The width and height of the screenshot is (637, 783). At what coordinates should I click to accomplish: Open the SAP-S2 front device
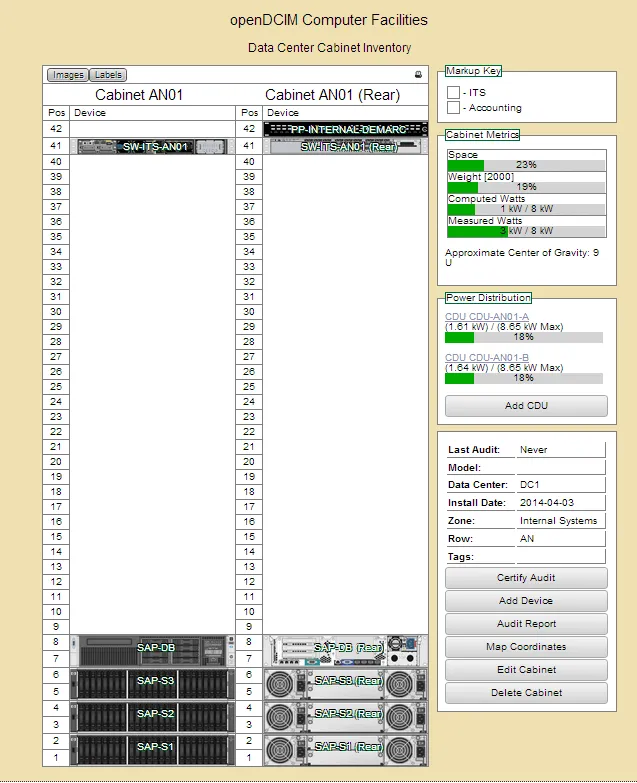[154, 716]
